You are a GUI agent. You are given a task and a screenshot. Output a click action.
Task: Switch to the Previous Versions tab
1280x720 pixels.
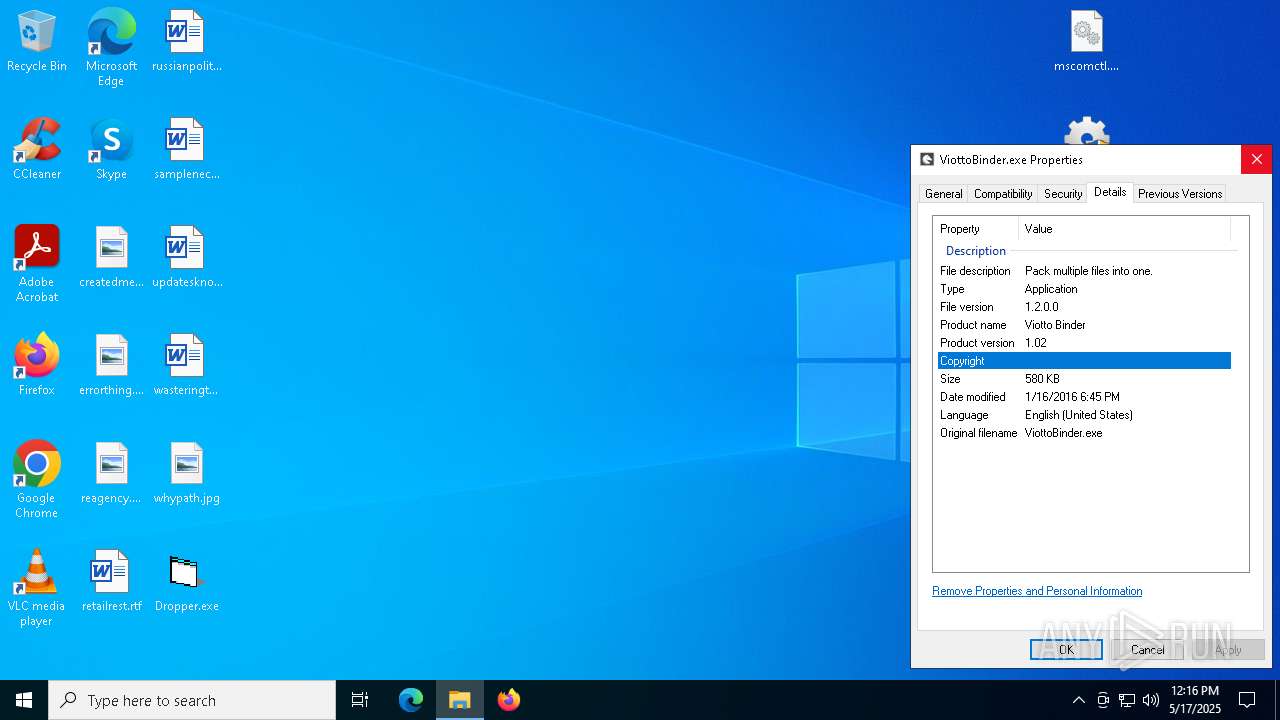pos(1180,194)
